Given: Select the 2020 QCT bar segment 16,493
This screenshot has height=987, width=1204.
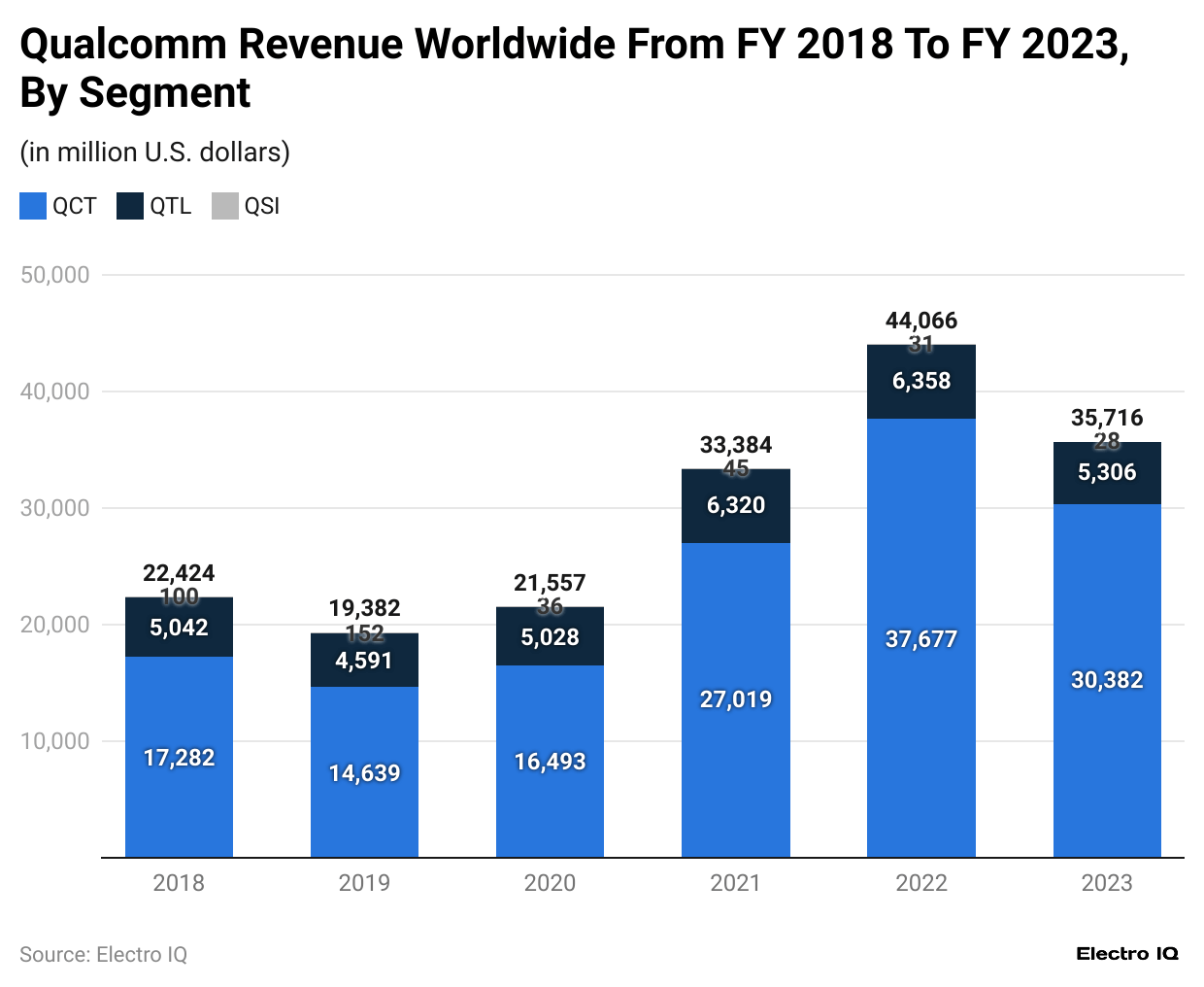Looking at the screenshot, I should [x=550, y=761].
